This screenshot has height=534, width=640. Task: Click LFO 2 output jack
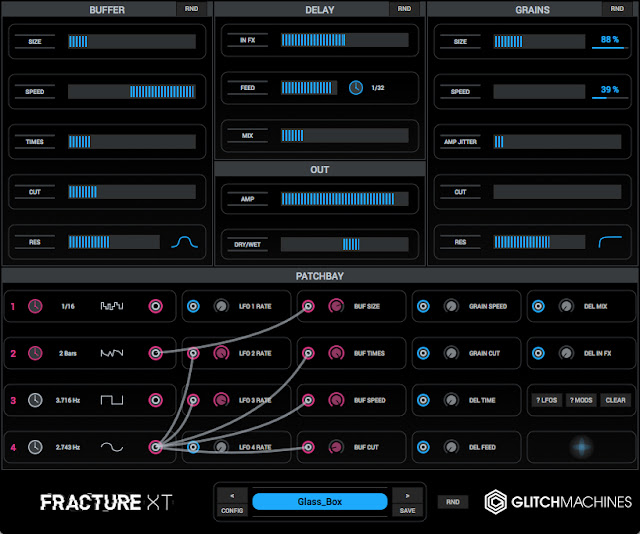coord(156,353)
